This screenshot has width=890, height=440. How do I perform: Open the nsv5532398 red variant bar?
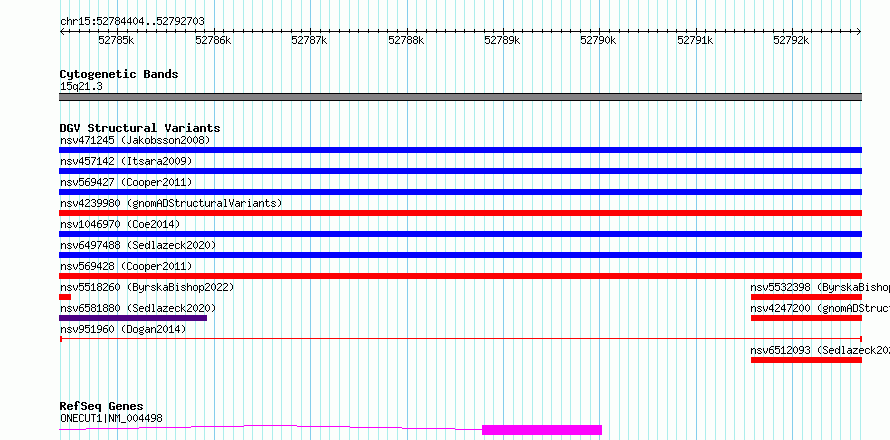[x=807, y=297]
